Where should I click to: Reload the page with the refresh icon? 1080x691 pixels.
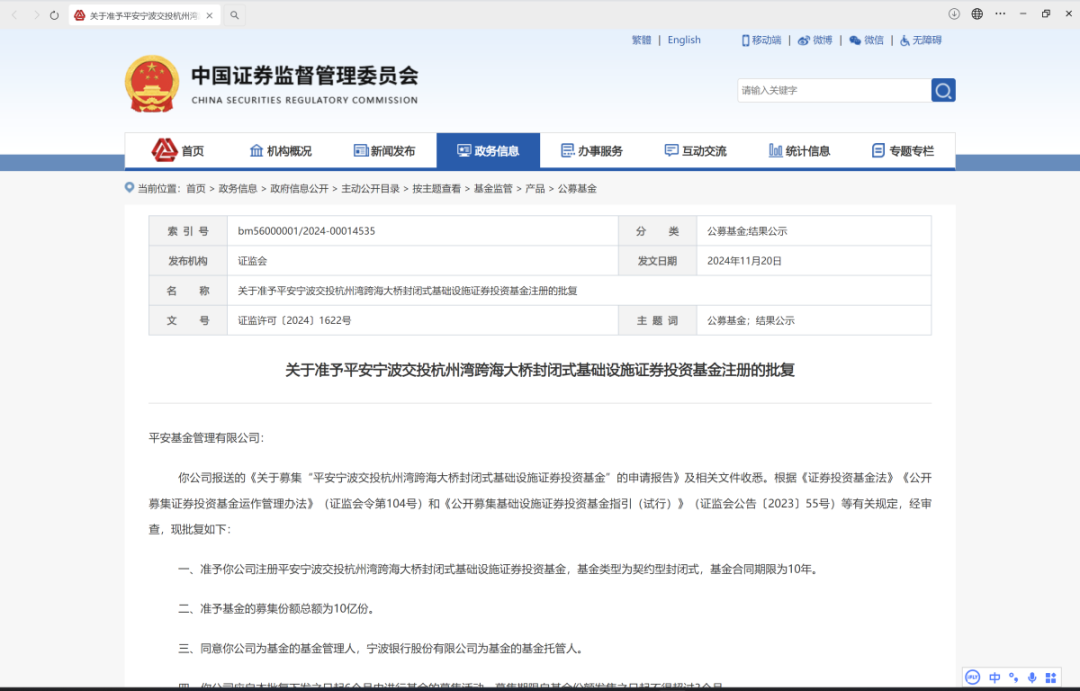pos(54,14)
